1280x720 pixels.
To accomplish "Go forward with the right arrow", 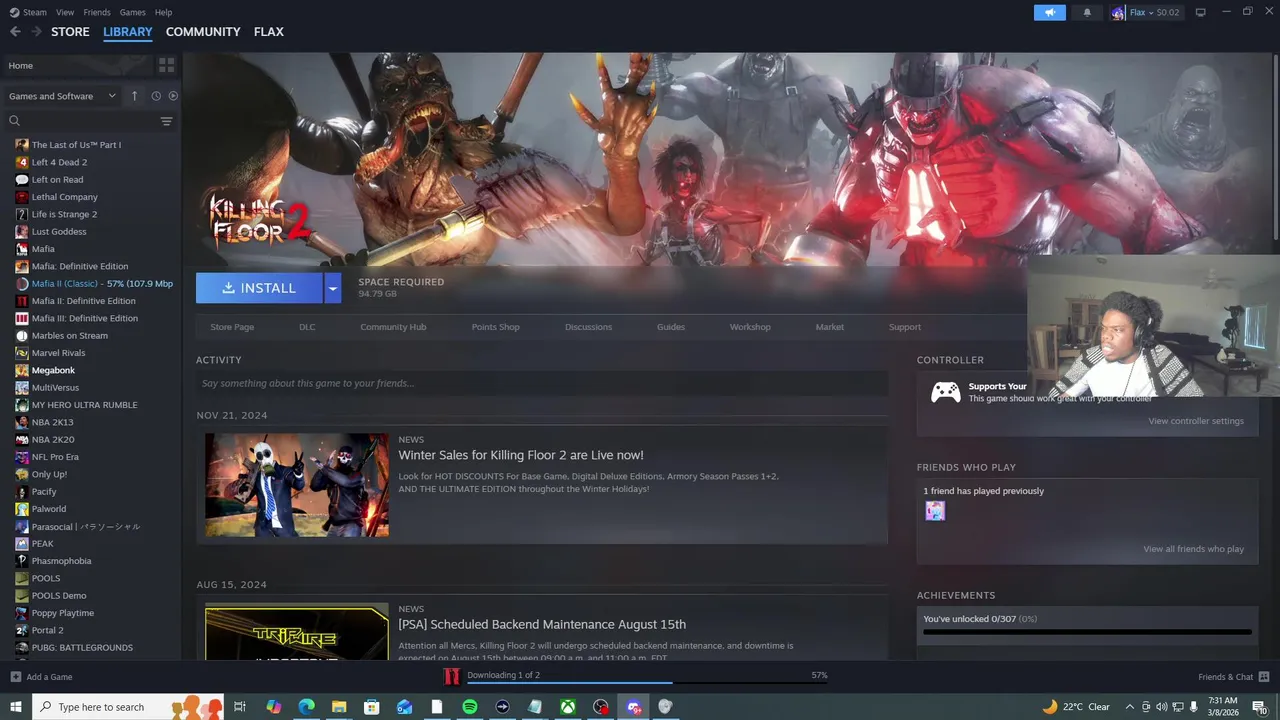I will pos(36,32).
